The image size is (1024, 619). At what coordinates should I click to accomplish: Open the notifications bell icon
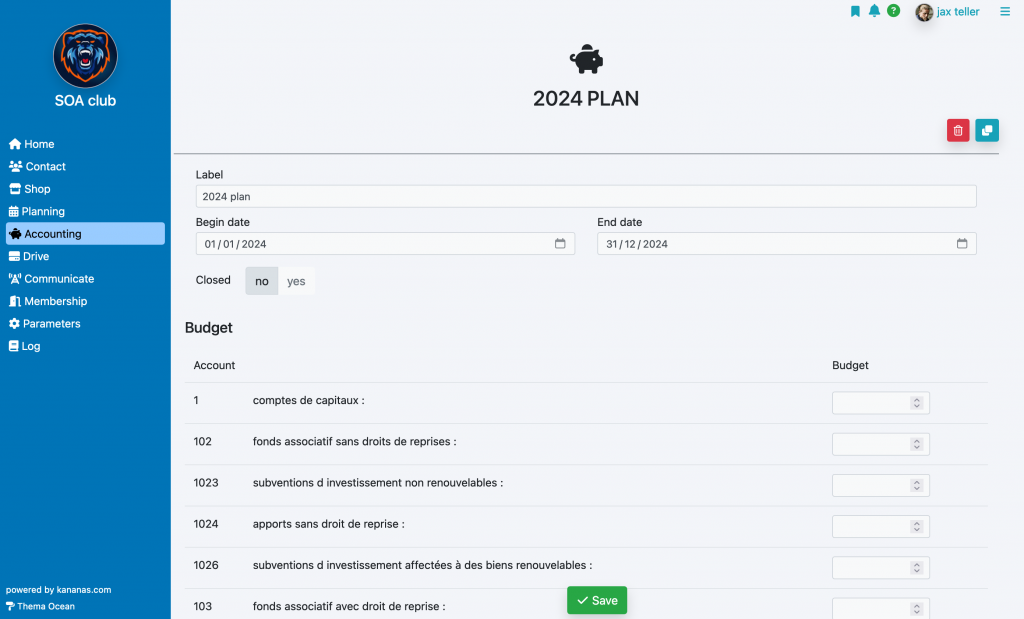874,11
